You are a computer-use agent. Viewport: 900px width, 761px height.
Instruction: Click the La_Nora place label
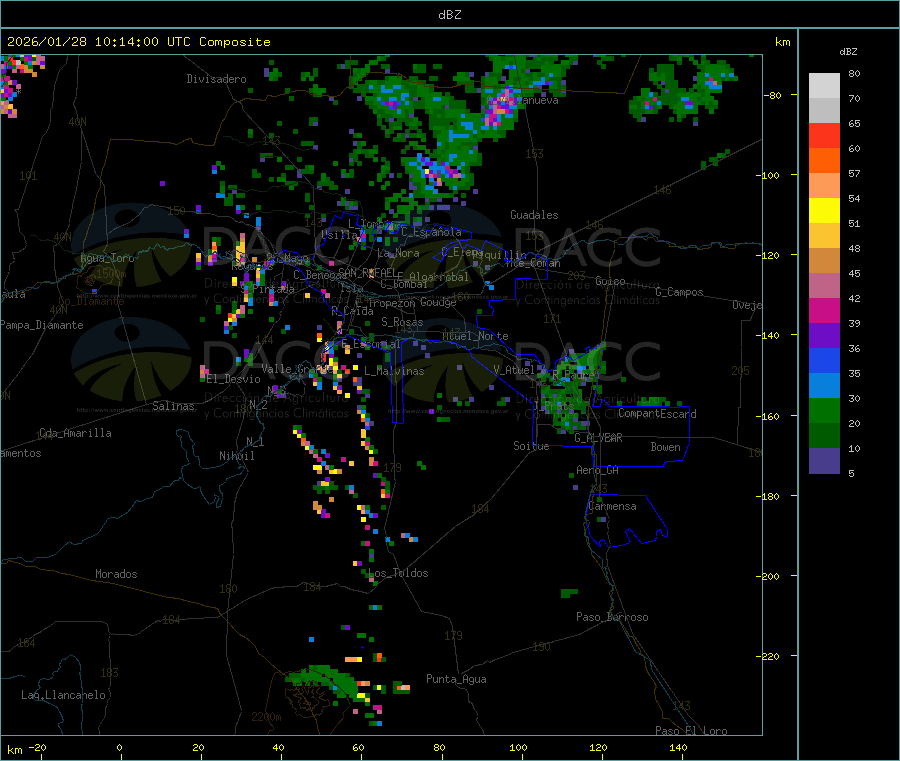point(398,253)
